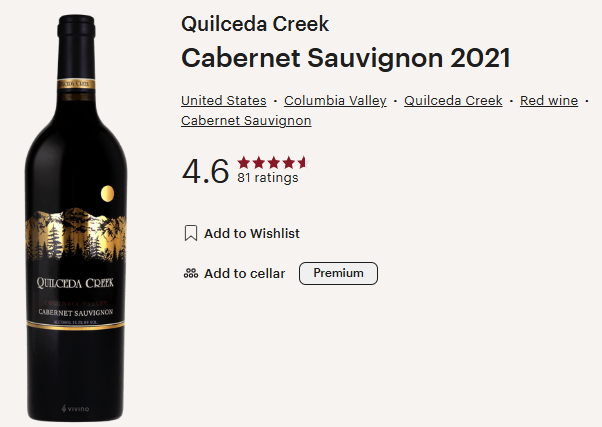Click the star rating icons
This screenshot has height=427, width=602.
(x=273, y=163)
